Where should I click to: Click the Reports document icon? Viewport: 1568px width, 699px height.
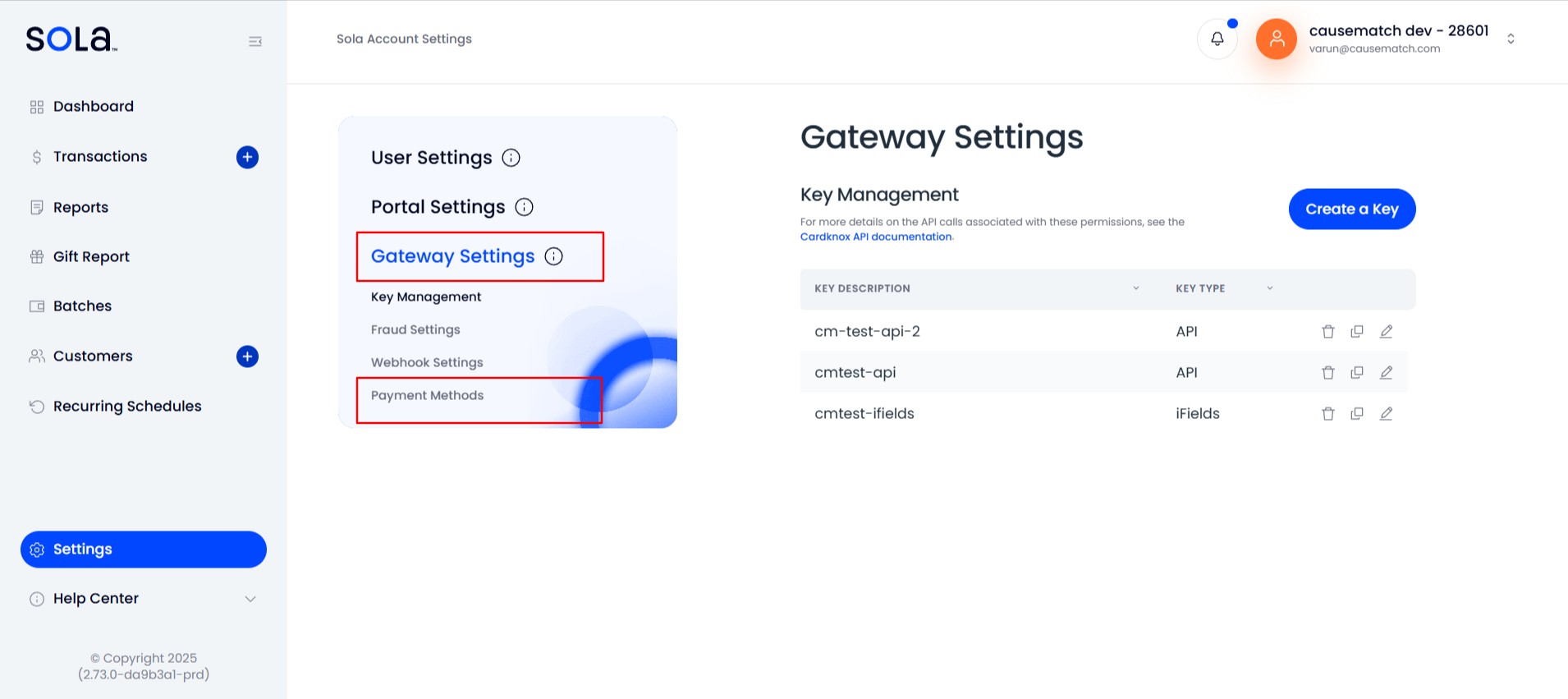coord(37,207)
